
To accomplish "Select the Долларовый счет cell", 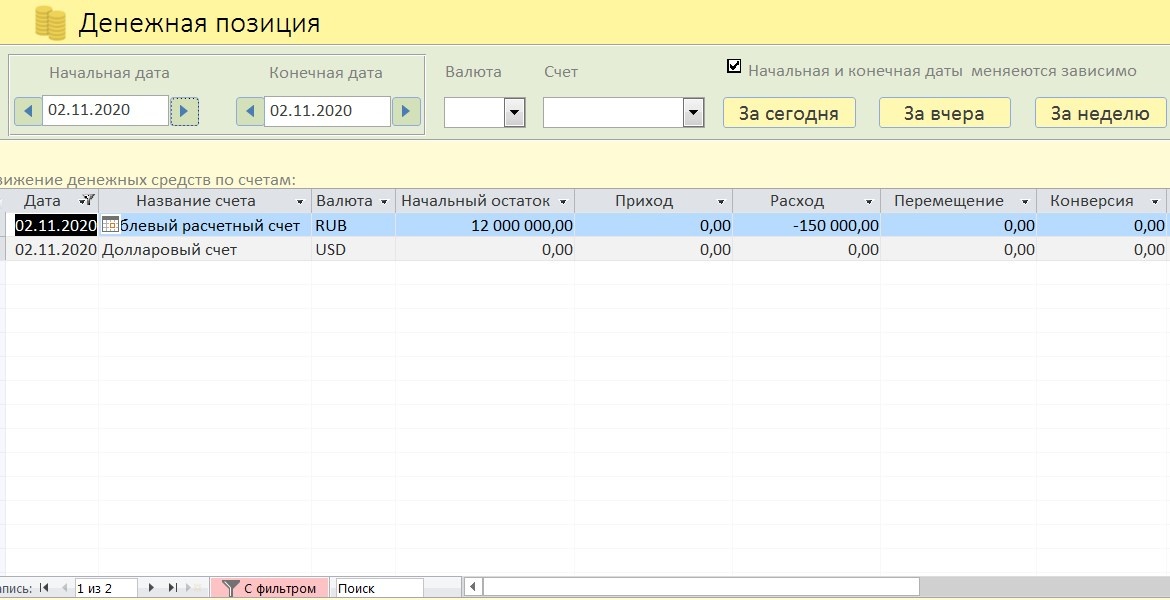I will tap(205, 250).
